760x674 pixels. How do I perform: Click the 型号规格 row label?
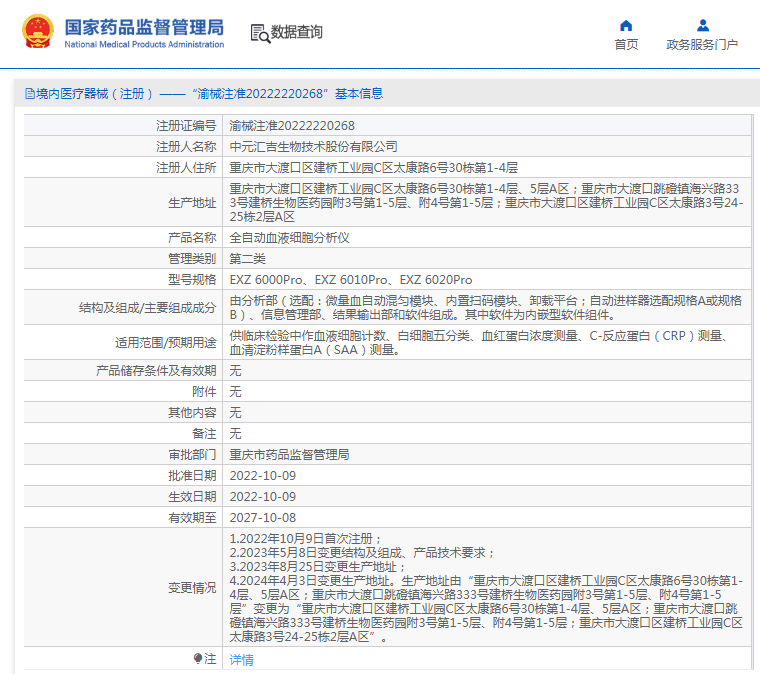tap(192, 280)
